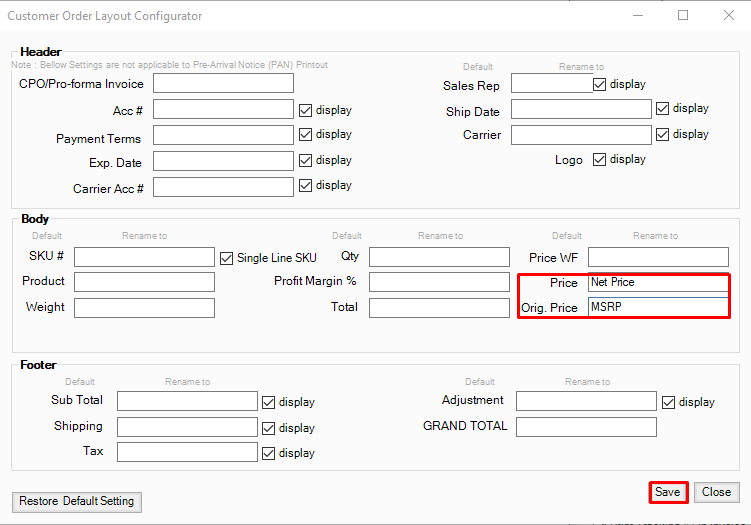Click Orig. Price field containing MSRP
Image resolution: width=751 pixels, height=525 pixels.
(x=658, y=307)
